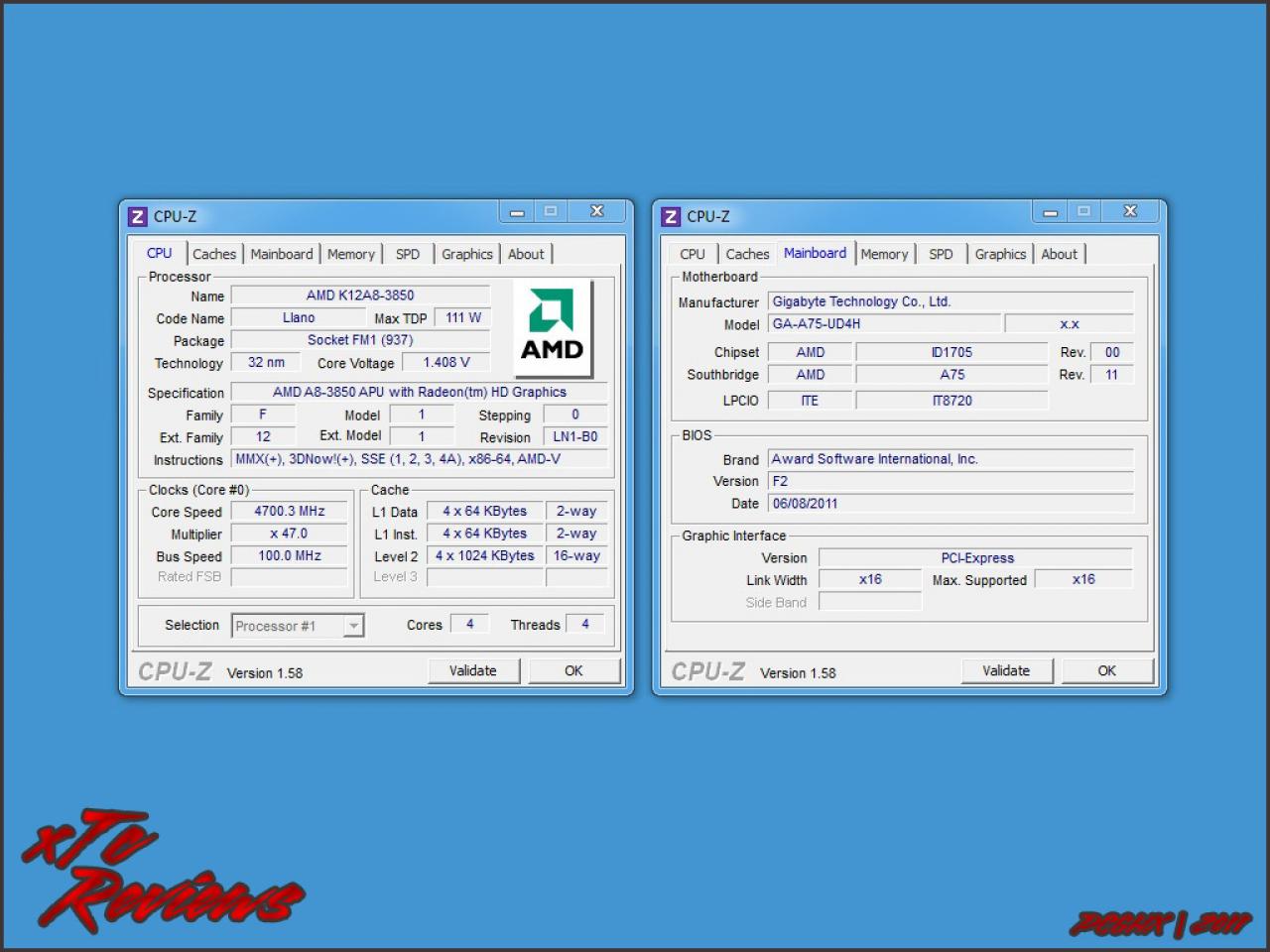The image size is (1270, 952).
Task: Click the Level 2 4 x 1024 KBytes value
Action: [485, 556]
